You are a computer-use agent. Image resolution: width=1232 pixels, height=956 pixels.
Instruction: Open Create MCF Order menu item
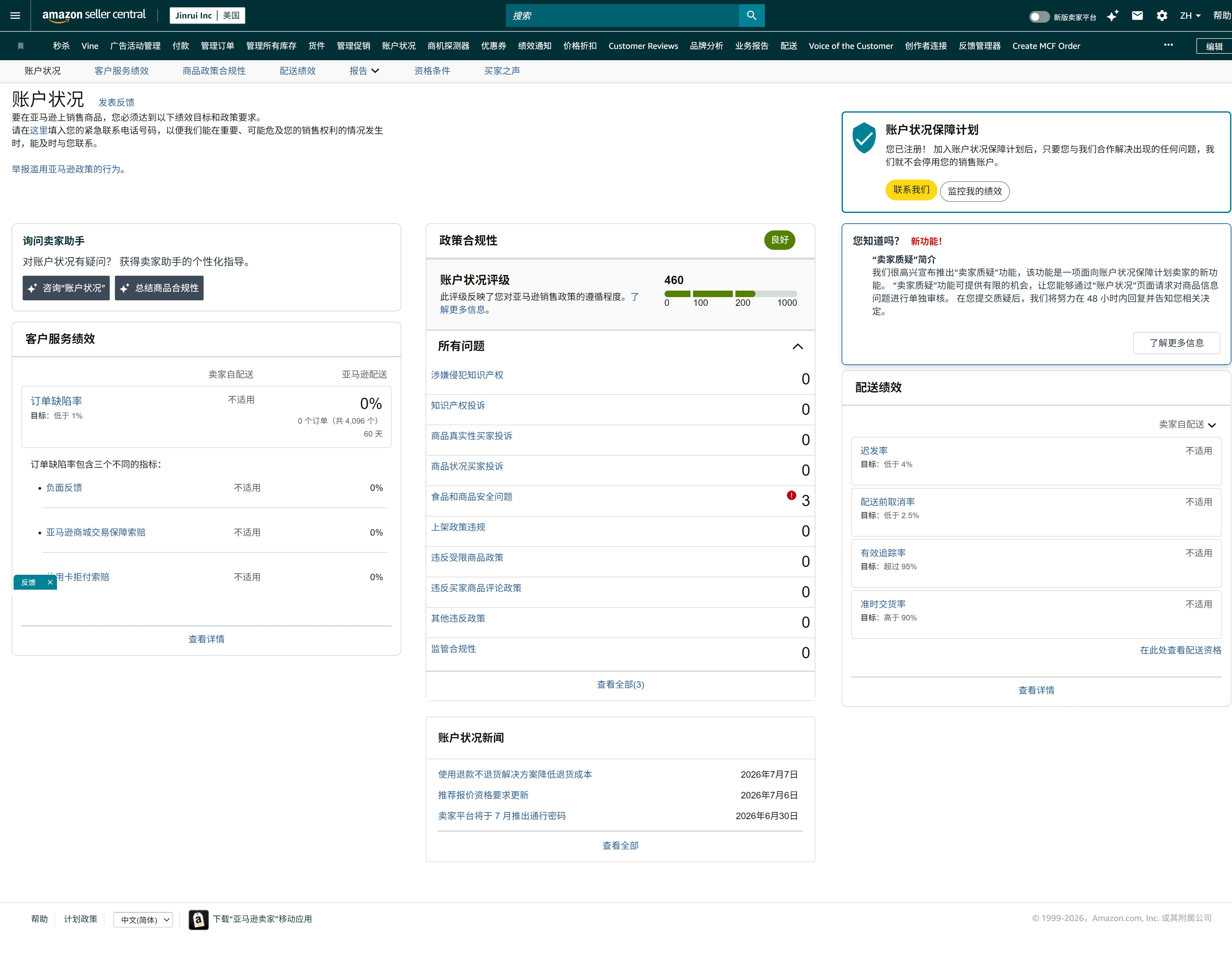[1046, 46]
